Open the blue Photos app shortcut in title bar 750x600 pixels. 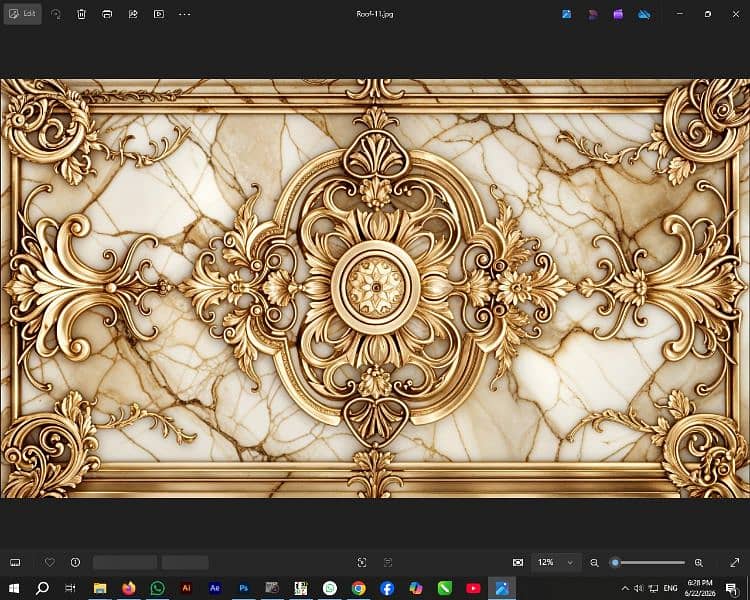click(567, 14)
